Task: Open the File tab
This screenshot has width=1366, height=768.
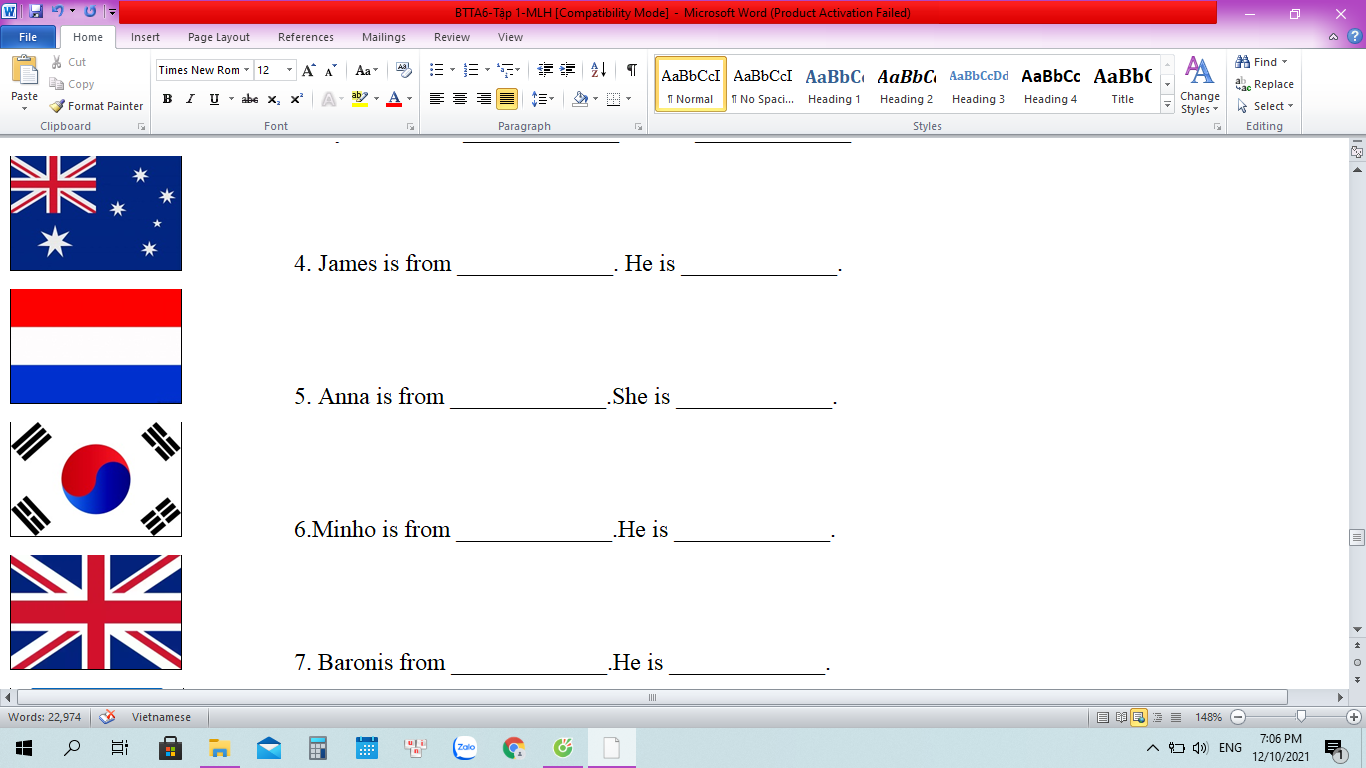Action: point(28,37)
